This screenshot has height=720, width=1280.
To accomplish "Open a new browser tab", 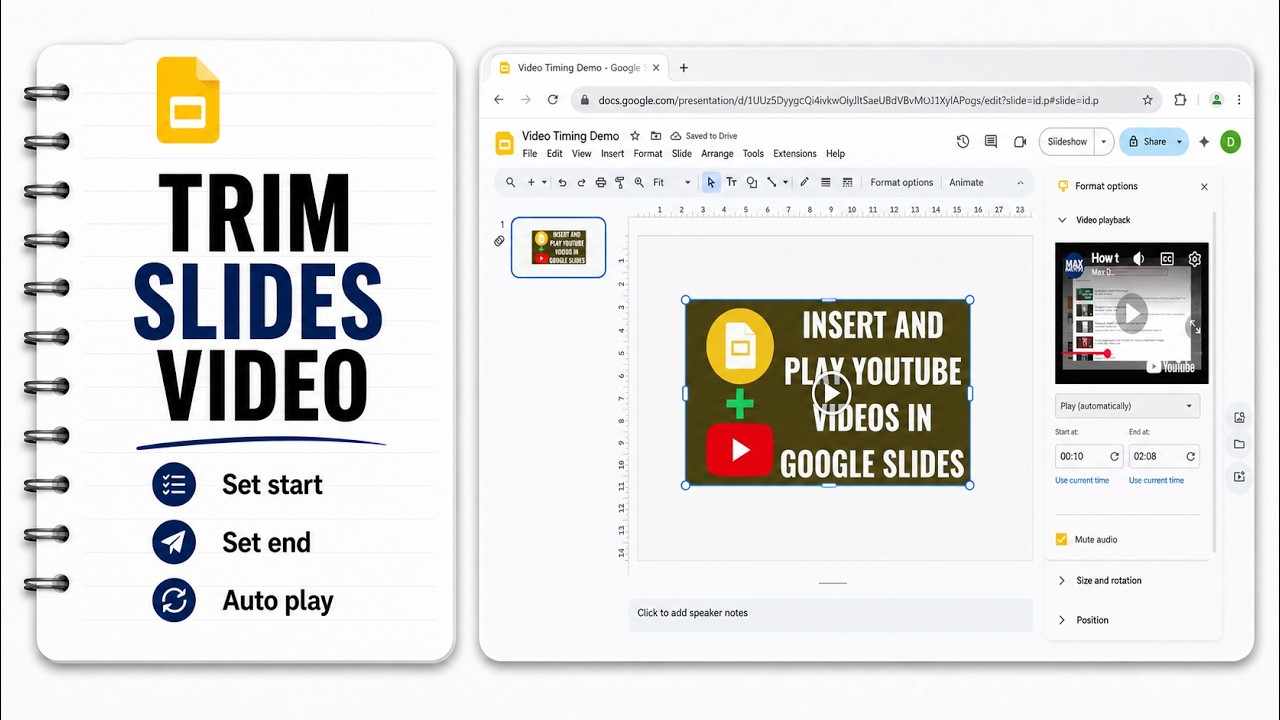I will tap(684, 68).
